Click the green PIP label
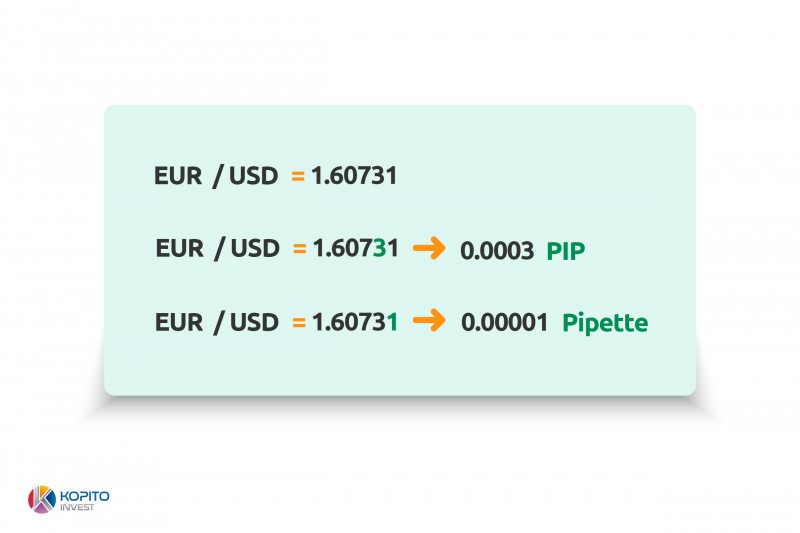The width and height of the screenshot is (800, 533). [566, 251]
